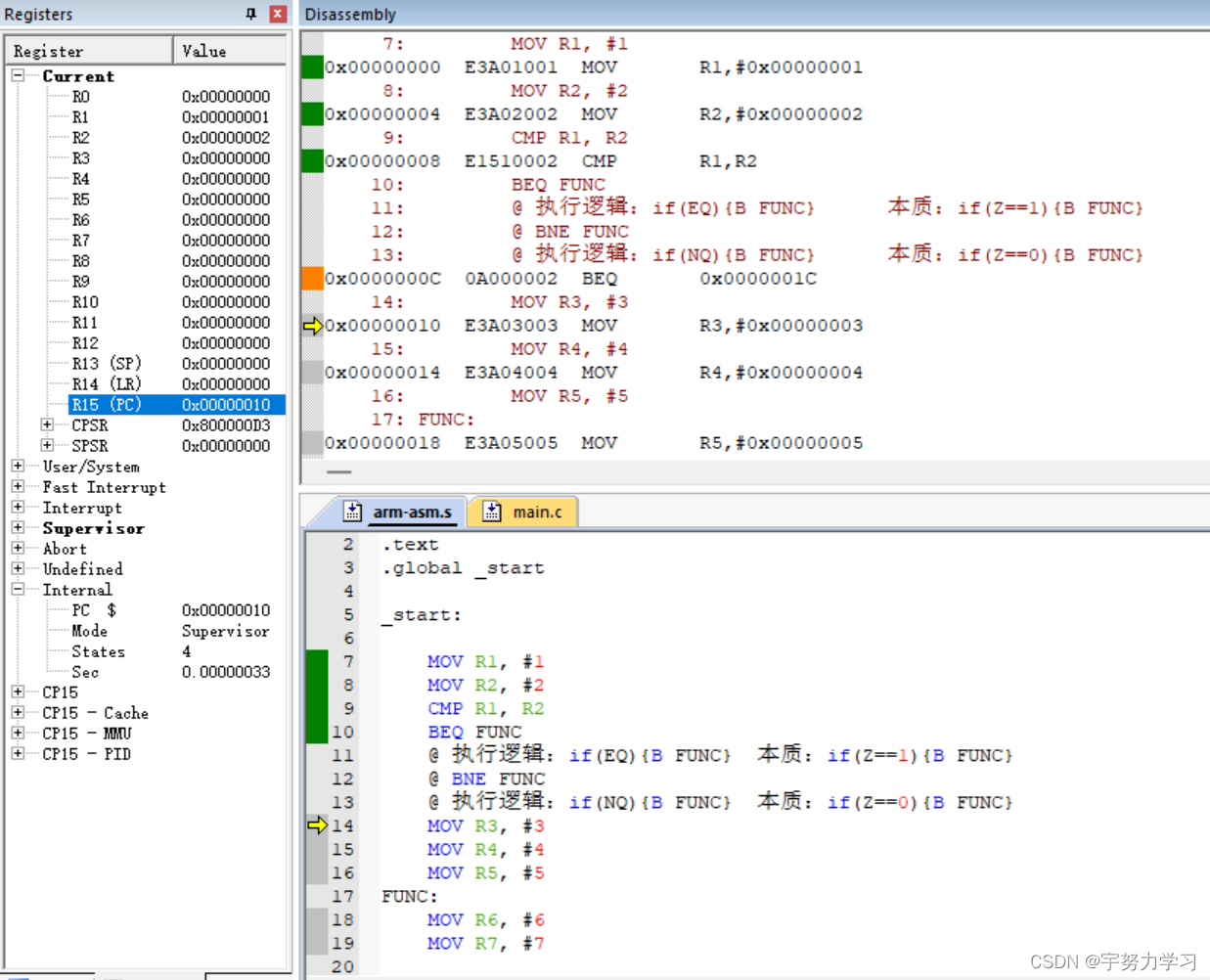The image size is (1210, 980).
Task: Select the States row under Internal
Action: point(170,651)
